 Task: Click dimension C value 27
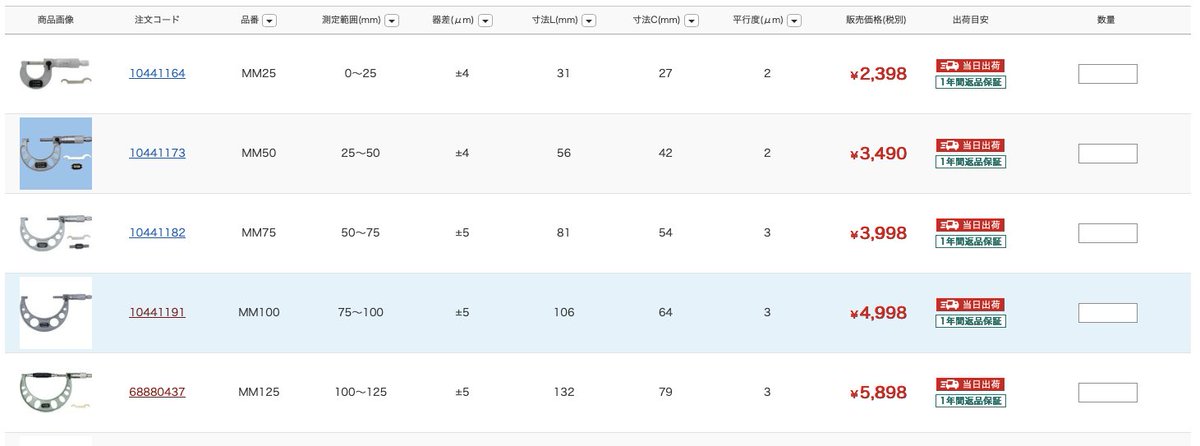tap(665, 74)
